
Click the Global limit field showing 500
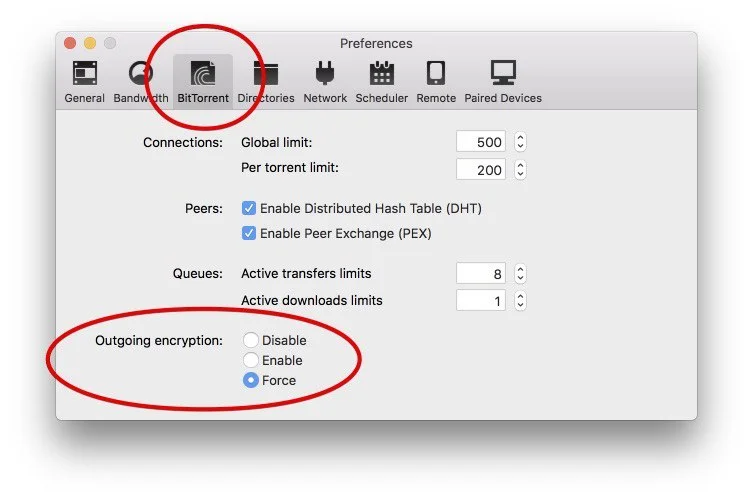click(x=481, y=143)
